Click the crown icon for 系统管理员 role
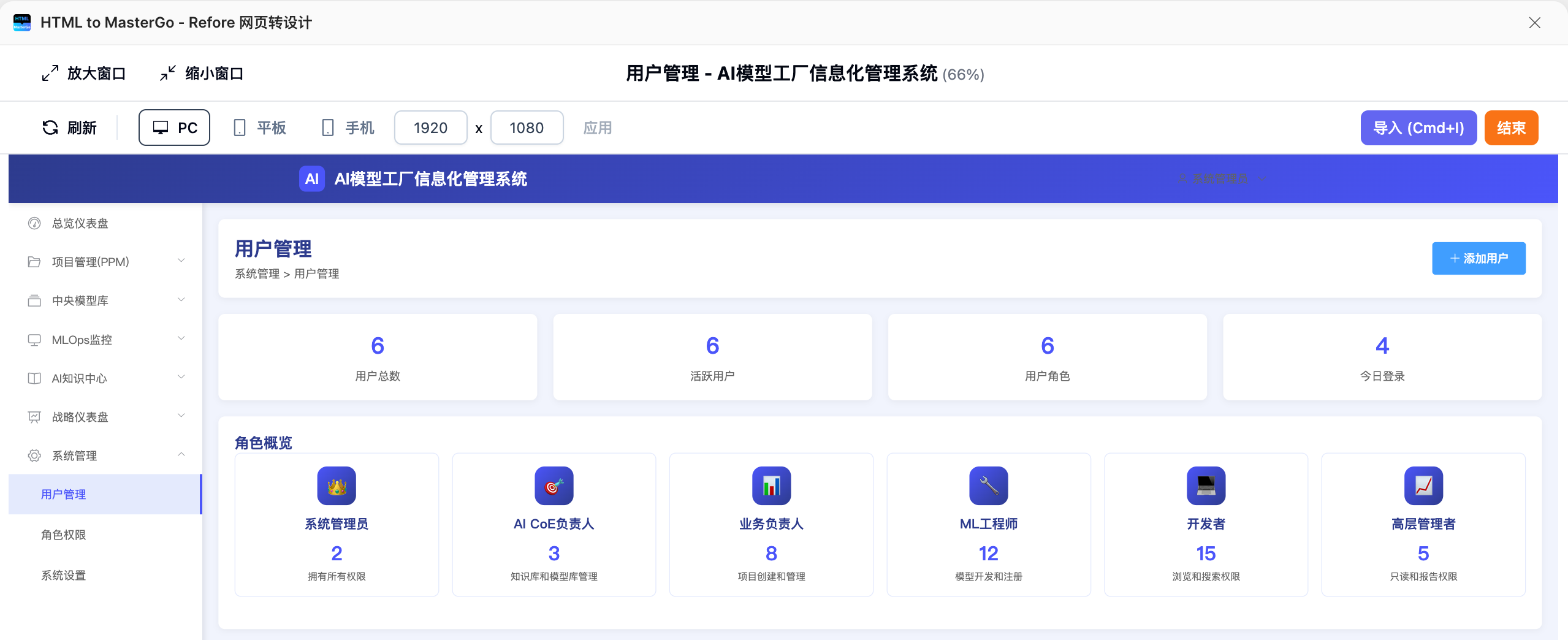 click(336, 486)
